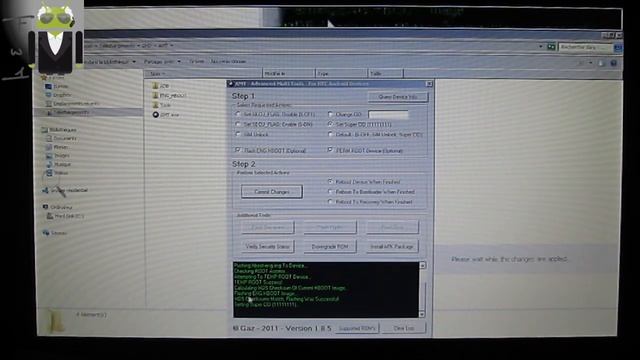Click the Explorer search box
Viewport: 640px width, 360px height.
click(586, 47)
